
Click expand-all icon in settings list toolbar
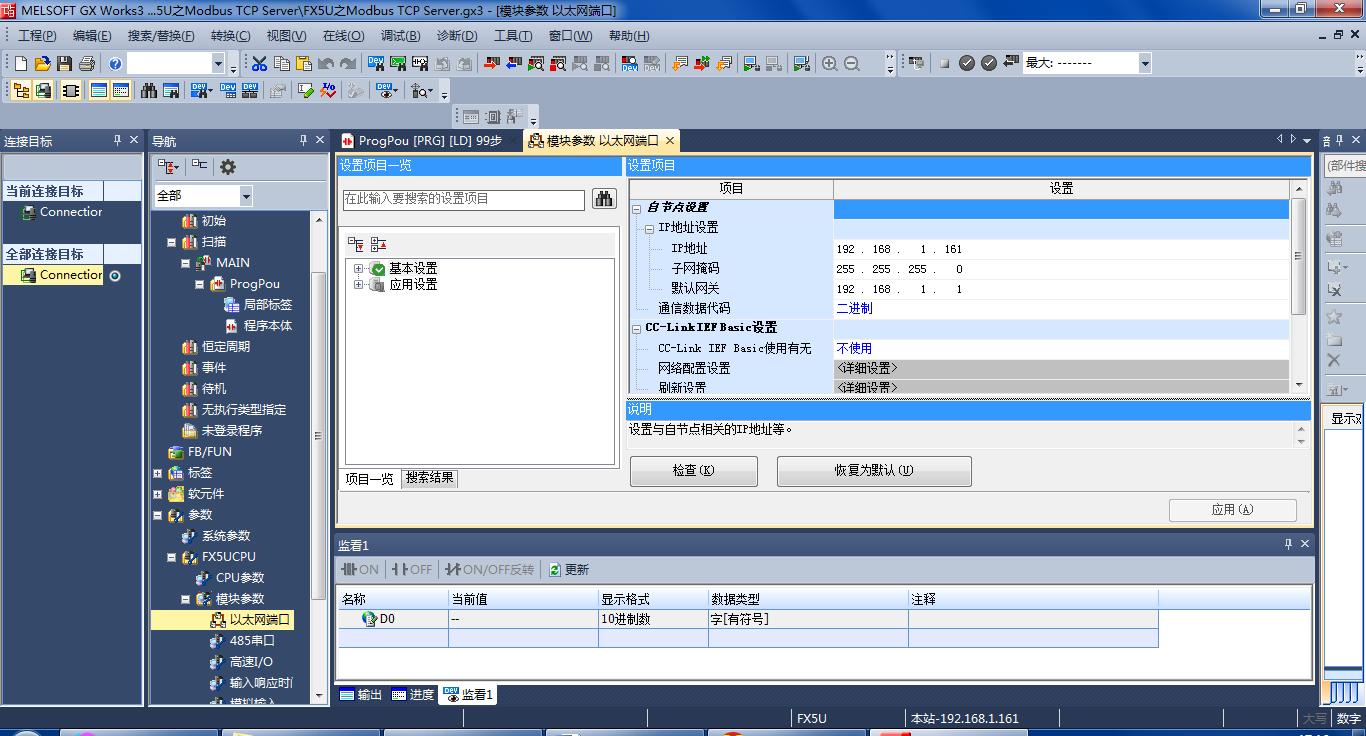(356, 244)
